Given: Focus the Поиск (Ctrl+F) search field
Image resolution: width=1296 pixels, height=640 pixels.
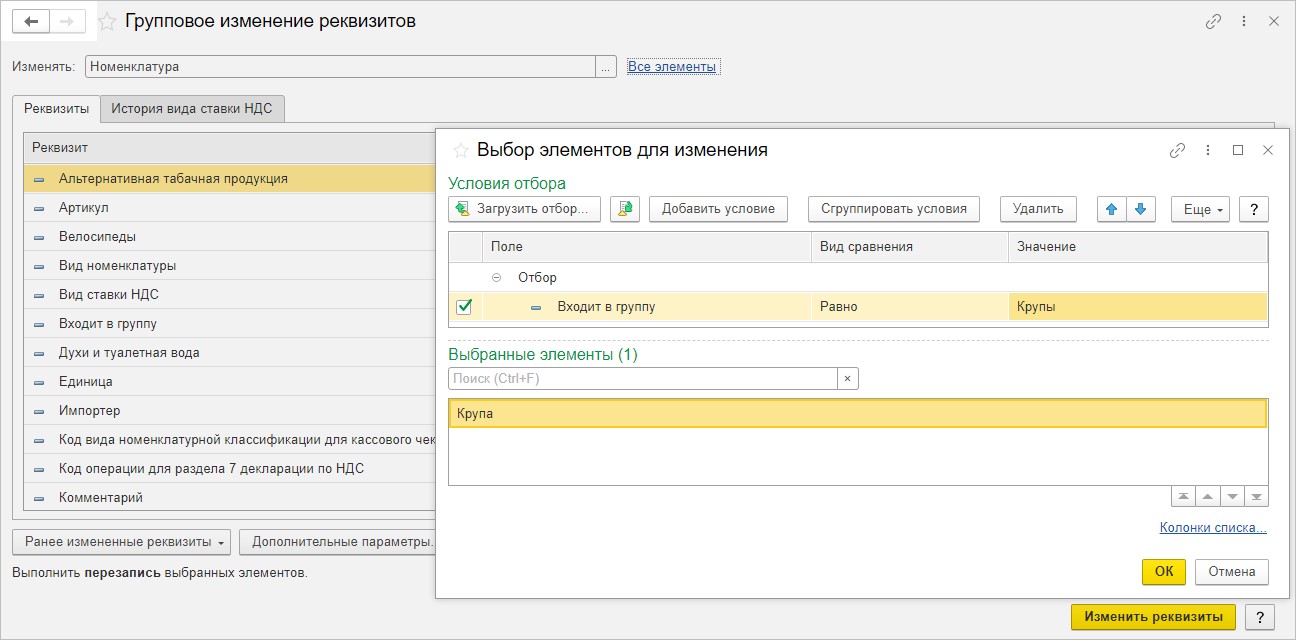Looking at the screenshot, I should pyautogui.click(x=643, y=379).
